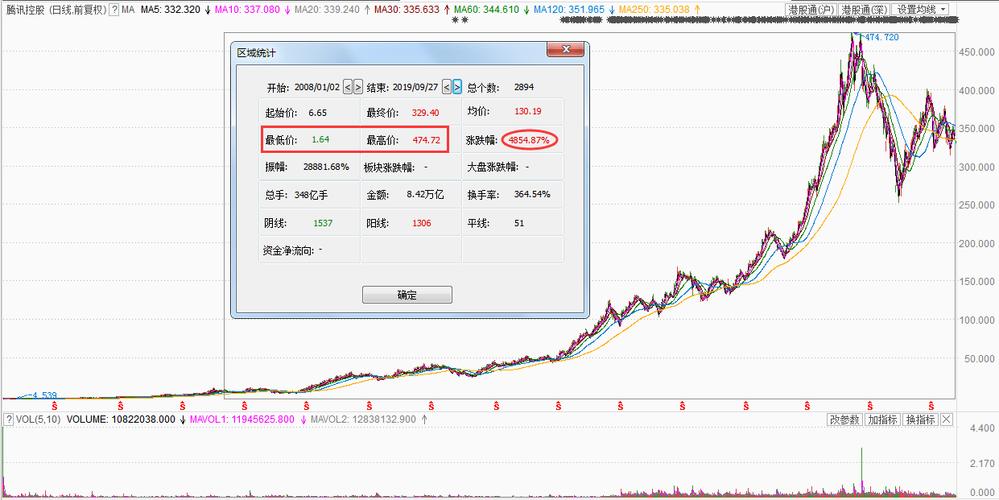Click the 港股通(沪) button
999x500 pixels.
coord(810,10)
